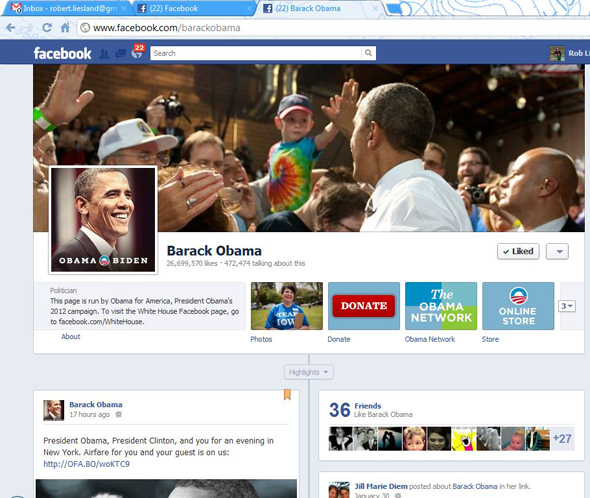Click Rob's name in the header

tap(579, 53)
